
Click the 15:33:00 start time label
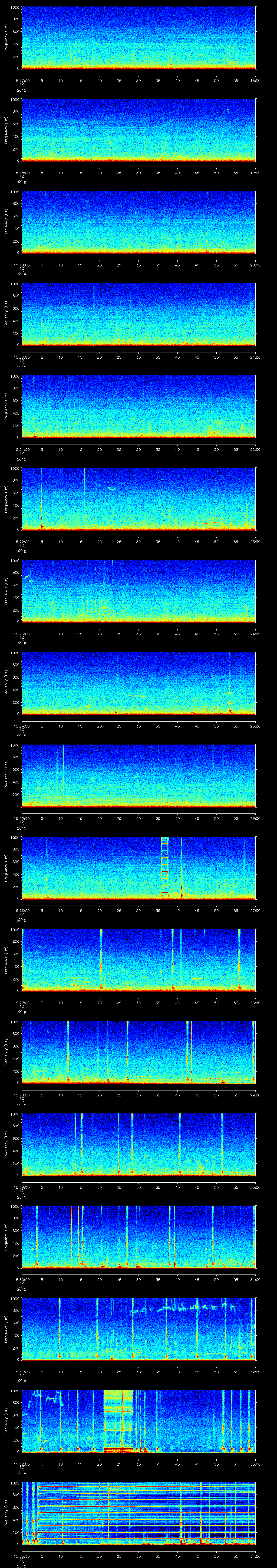pos(21,1556)
